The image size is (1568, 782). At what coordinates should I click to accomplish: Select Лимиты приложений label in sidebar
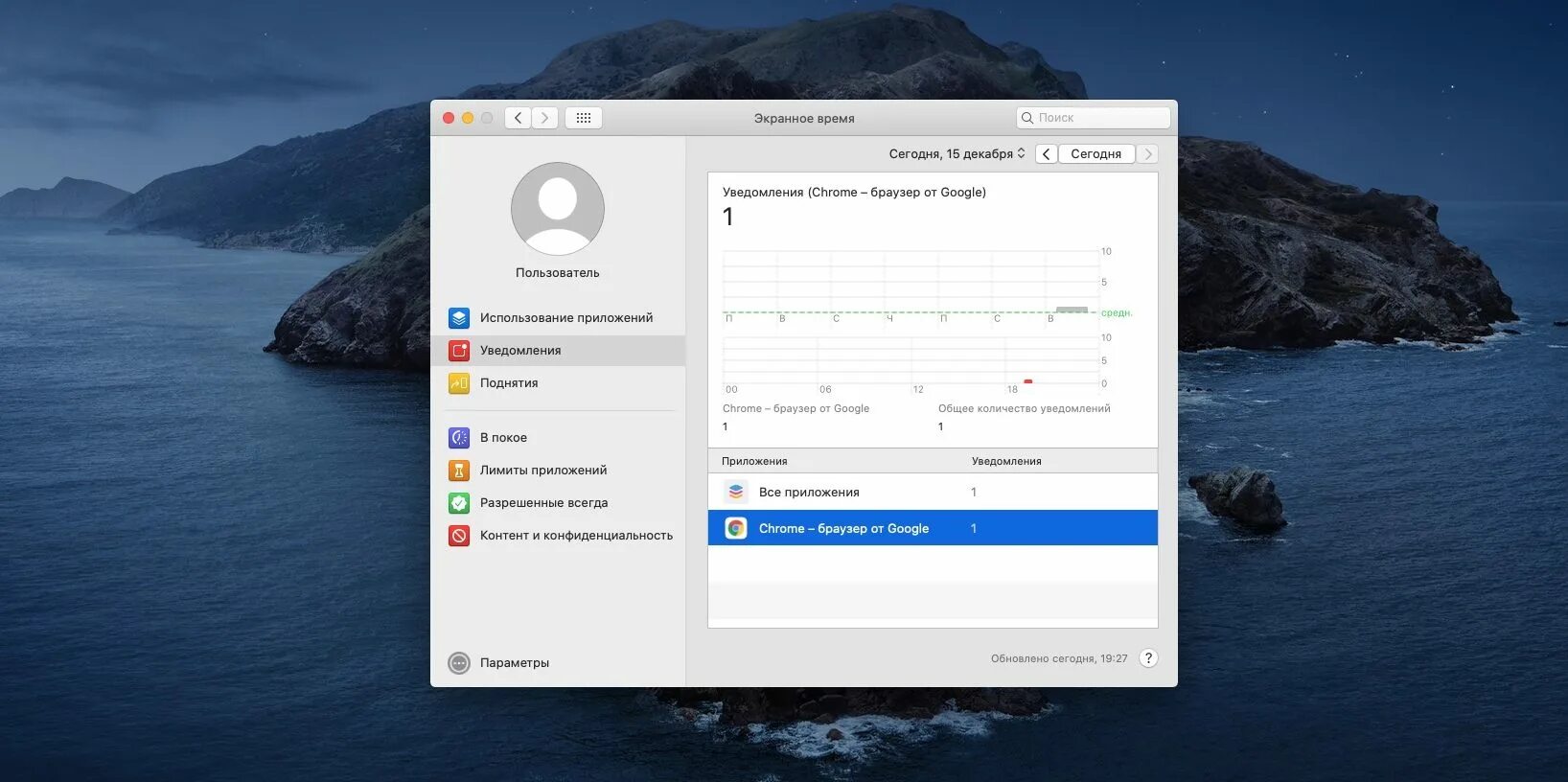pos(543,470)
